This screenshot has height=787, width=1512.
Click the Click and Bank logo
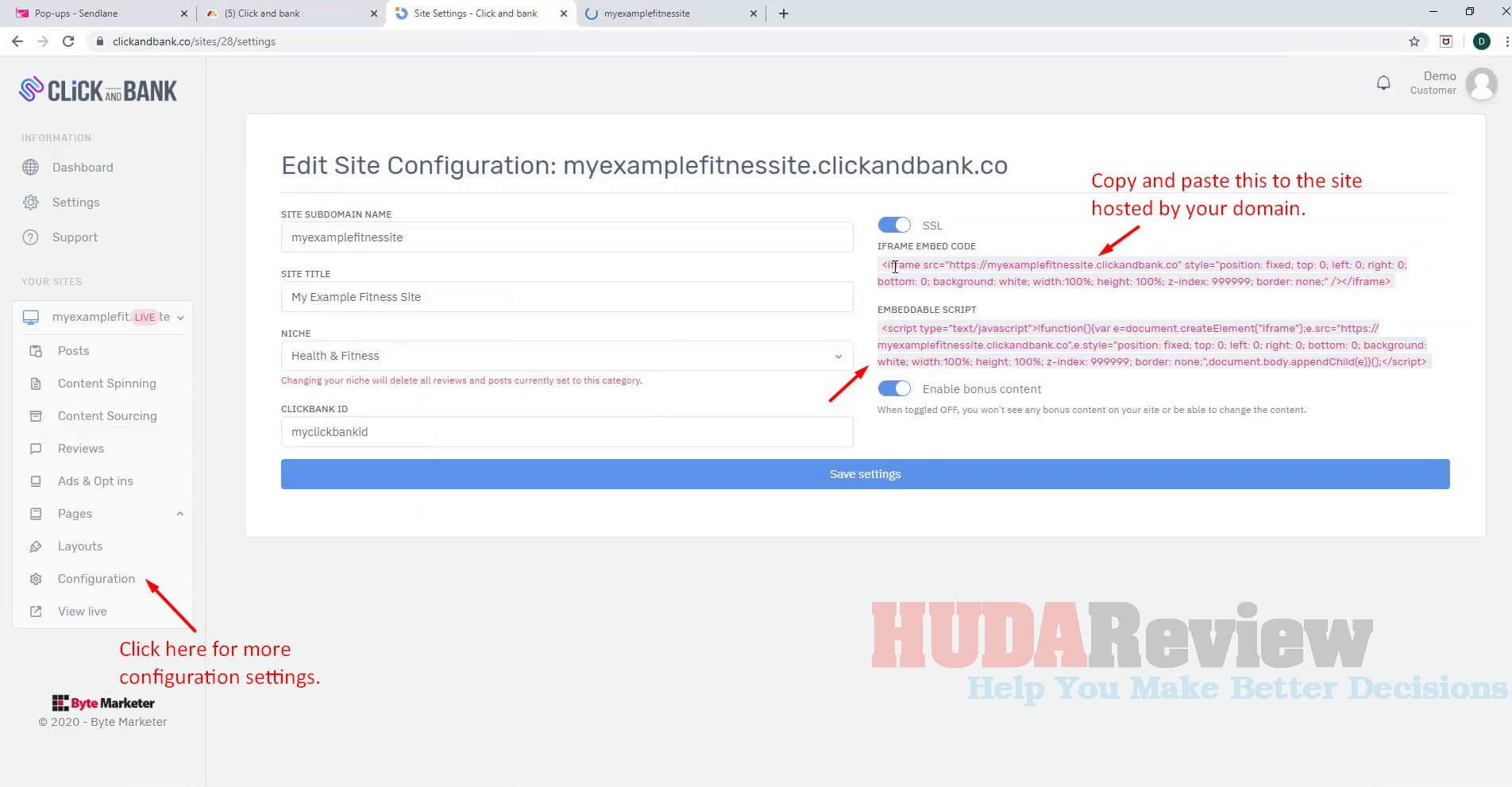point(98,90)
